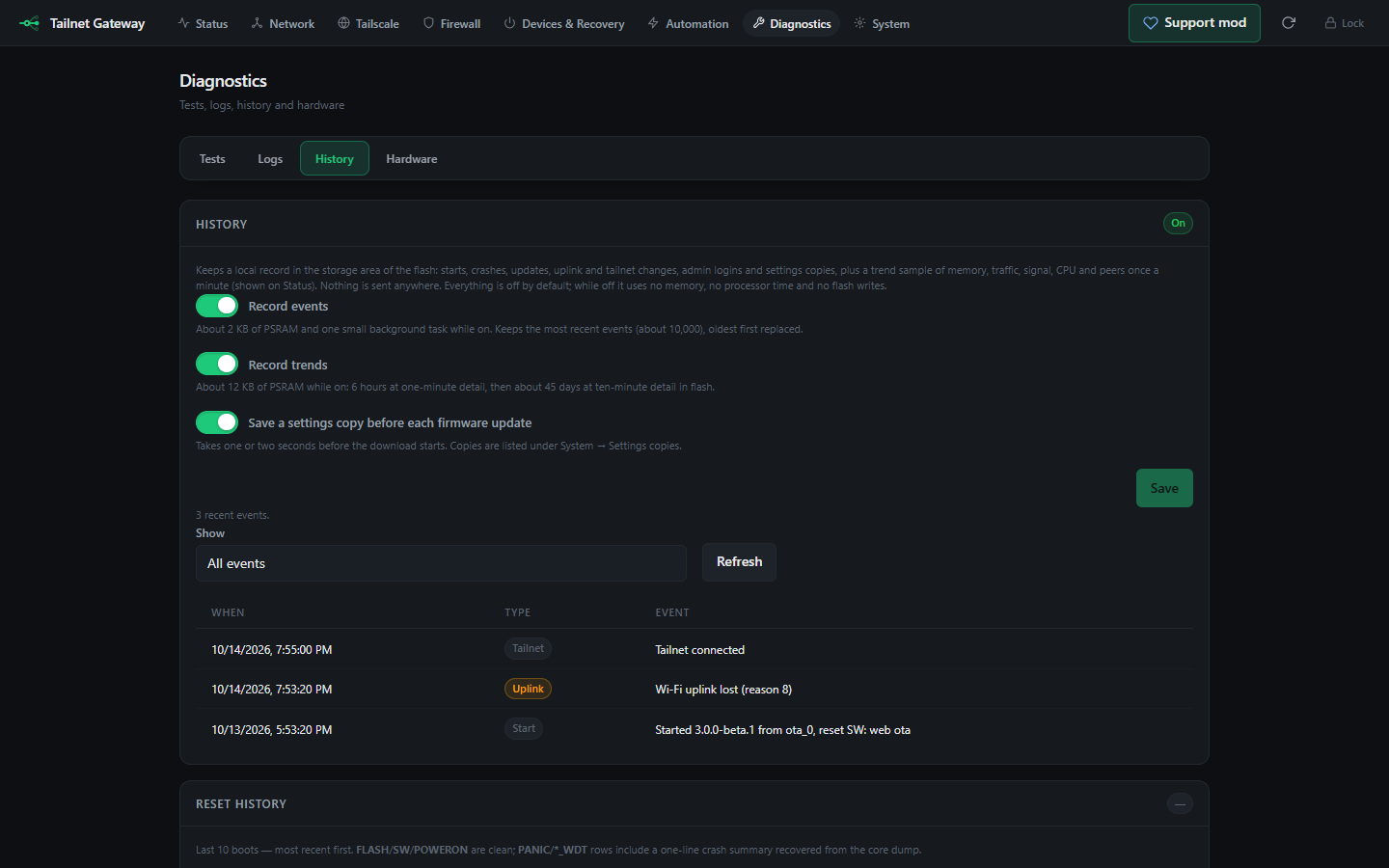Screen dimensions: 1389x868
Task: Open the Network navigation item
Action: pyautogui.click(x=283, y=23)
